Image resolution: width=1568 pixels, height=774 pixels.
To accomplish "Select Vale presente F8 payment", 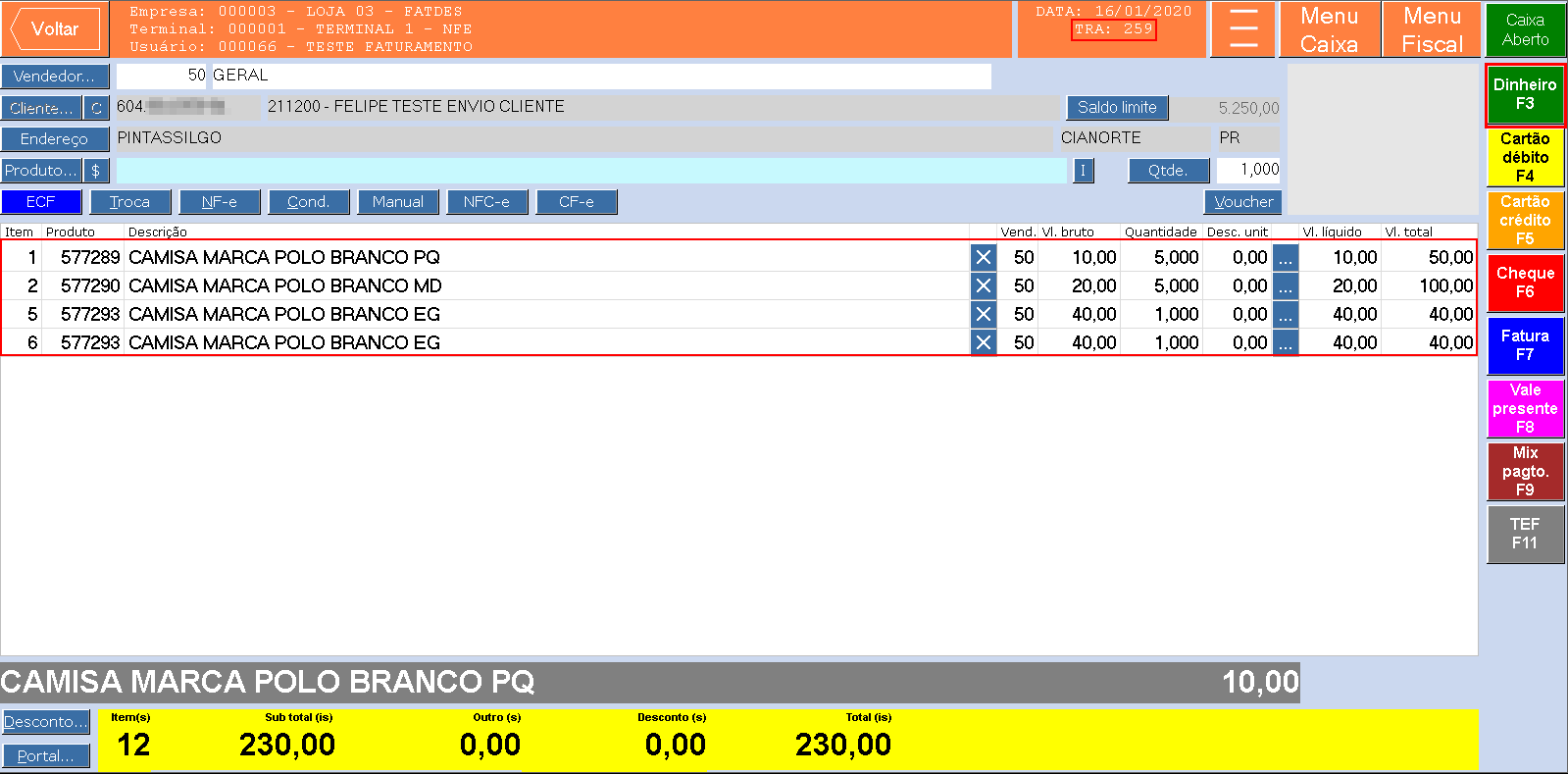I will 1526,409.
